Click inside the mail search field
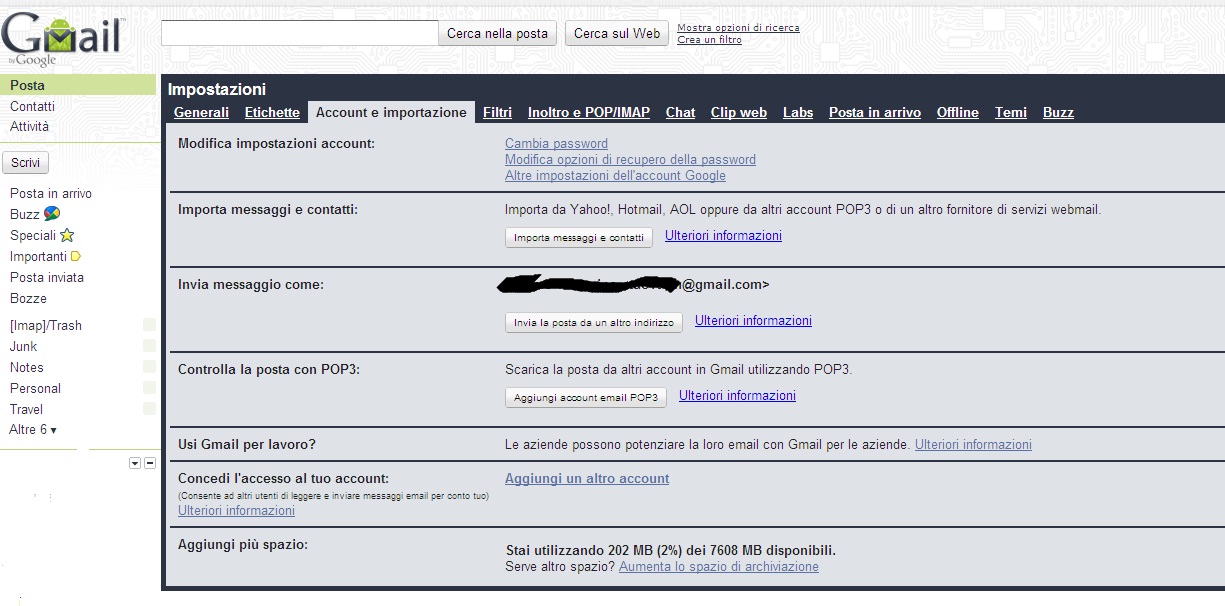 (299, 33)
